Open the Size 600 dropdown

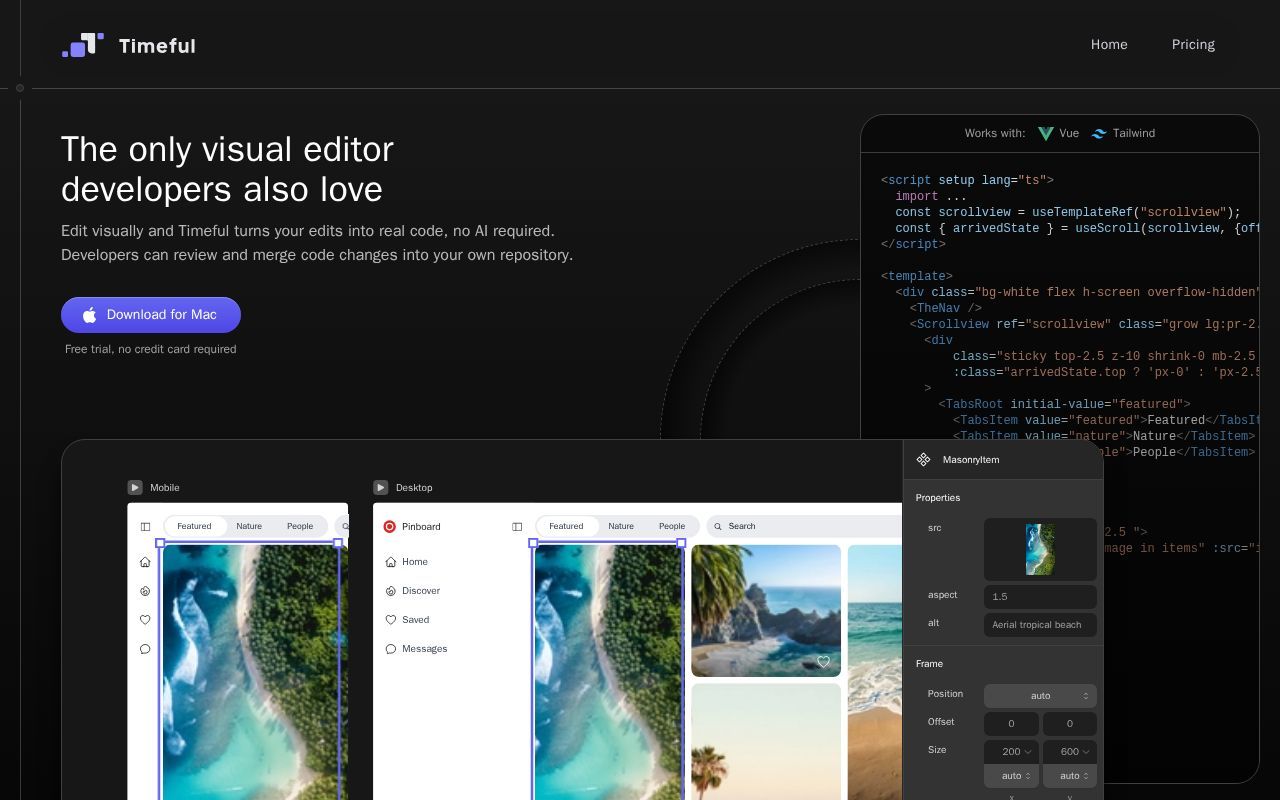(x=1070, y=752)
